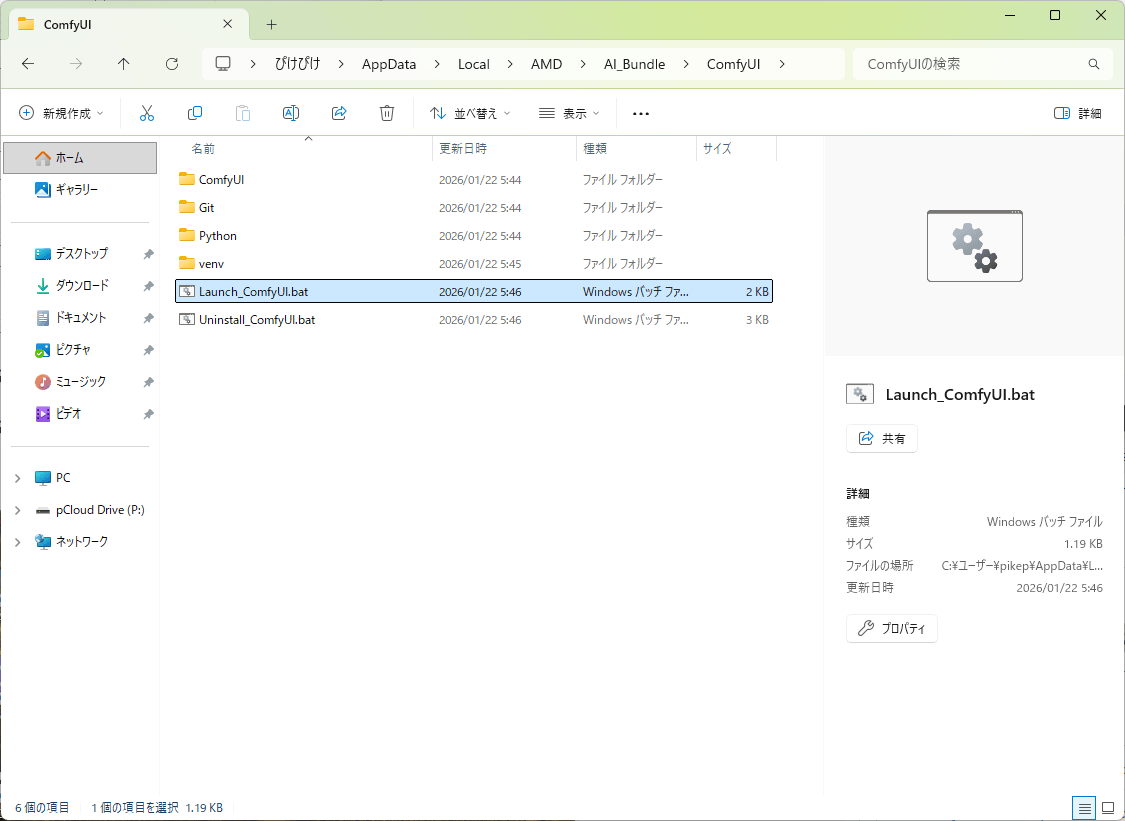This screenshot has width=1125, height=821.
Task: Click the Share icon in toolbar
Action: point(339,113)
